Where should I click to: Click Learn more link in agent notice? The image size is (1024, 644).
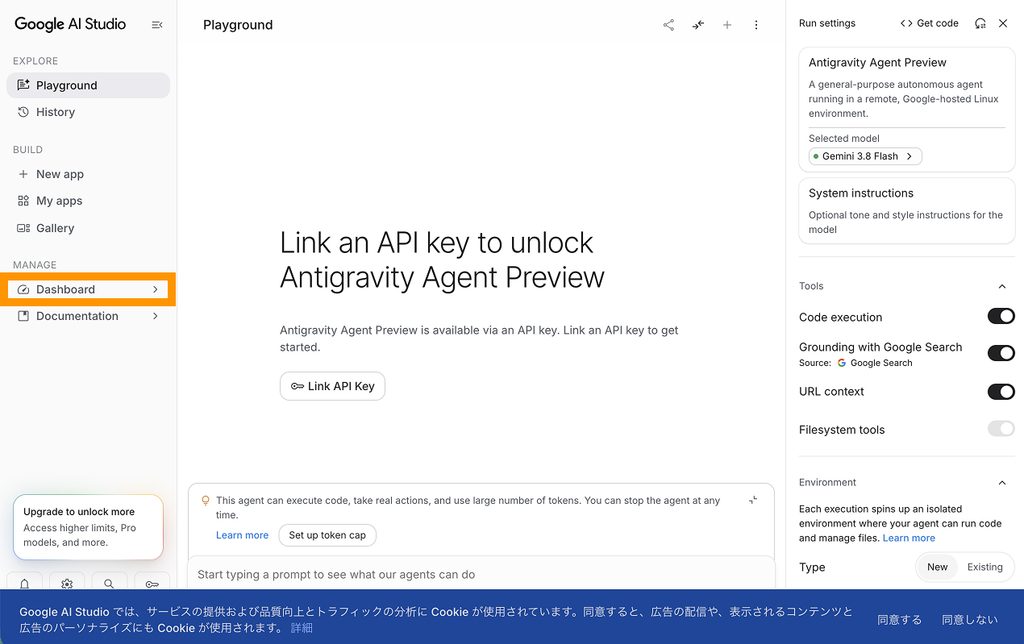click(x=242, y=535)
